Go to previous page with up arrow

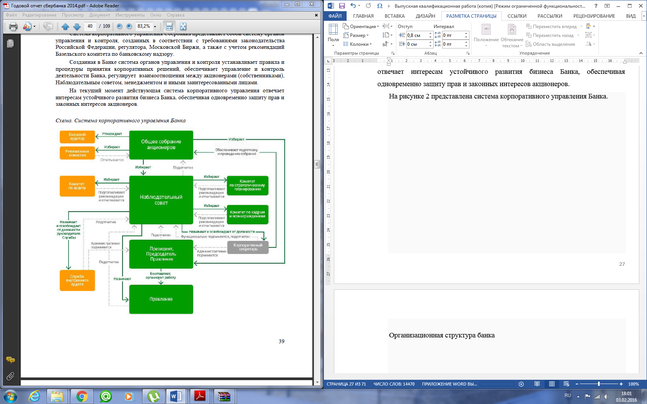point(65,27)
